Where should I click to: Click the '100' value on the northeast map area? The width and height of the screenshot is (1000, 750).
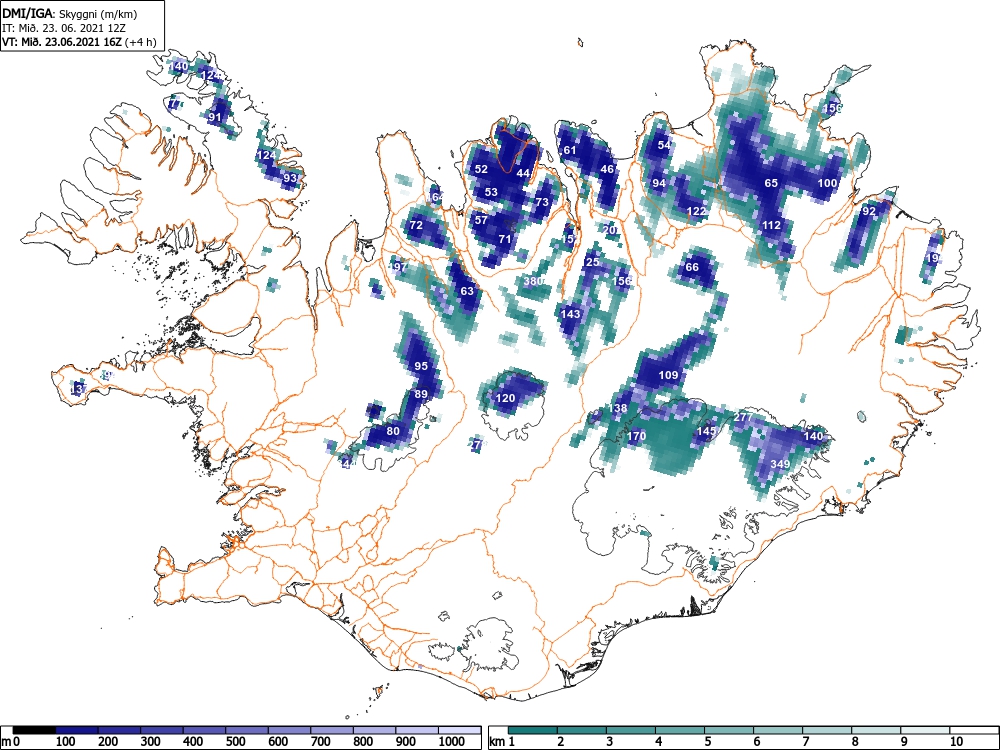coord(827,183)
